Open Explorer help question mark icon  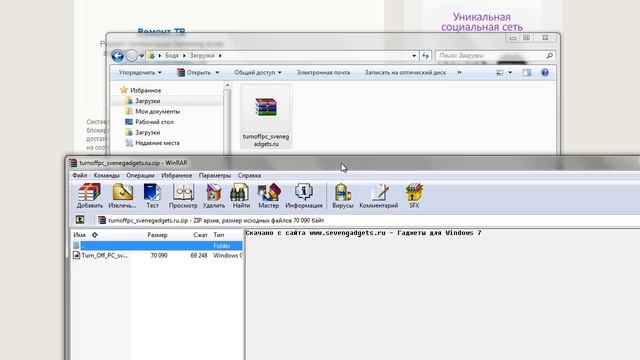[545, 73]
